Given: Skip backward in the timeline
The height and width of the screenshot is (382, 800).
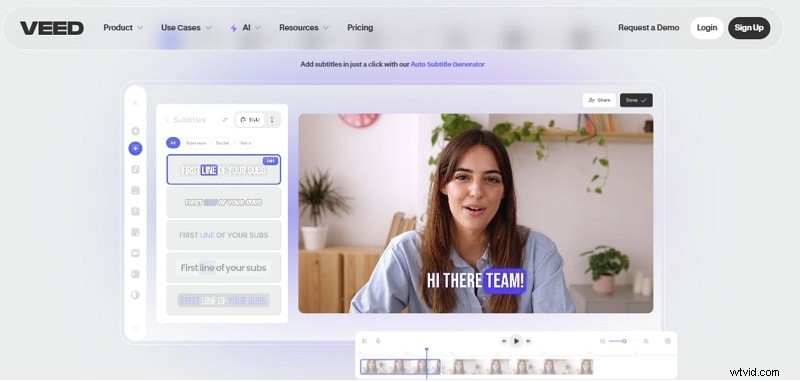Looking at the screenshot, I should point(504,341).
